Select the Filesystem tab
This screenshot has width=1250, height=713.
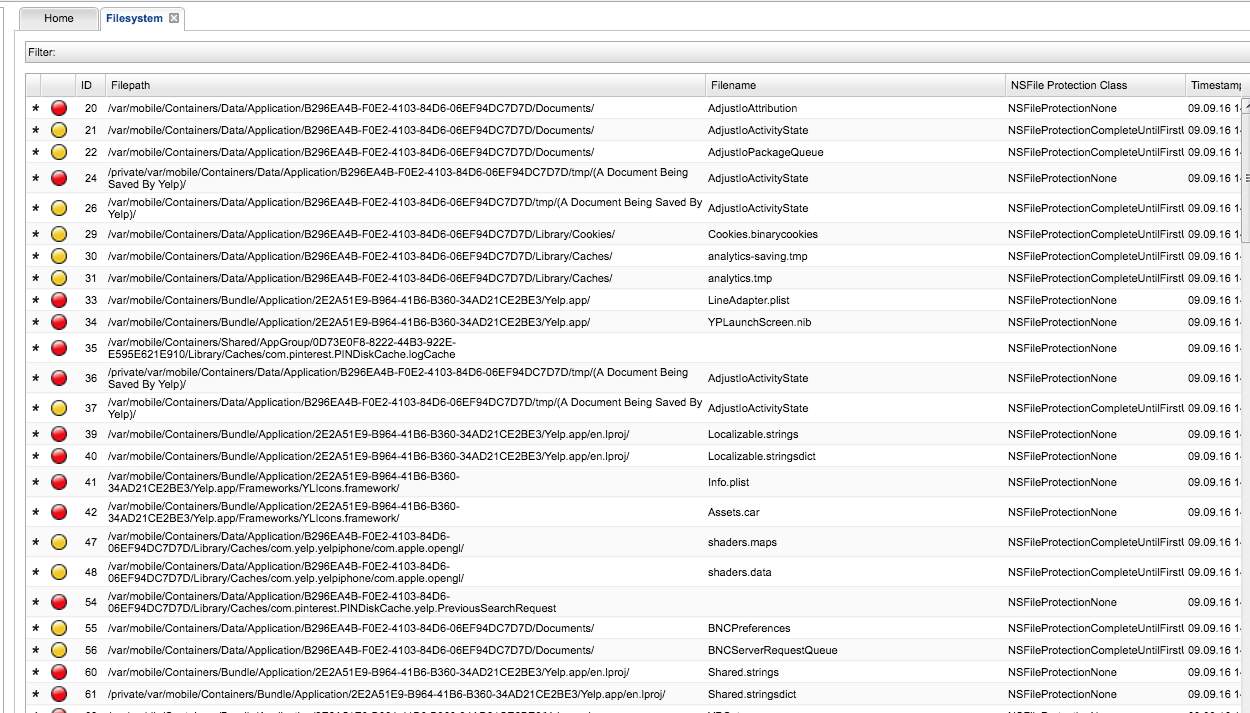[133, 18]
